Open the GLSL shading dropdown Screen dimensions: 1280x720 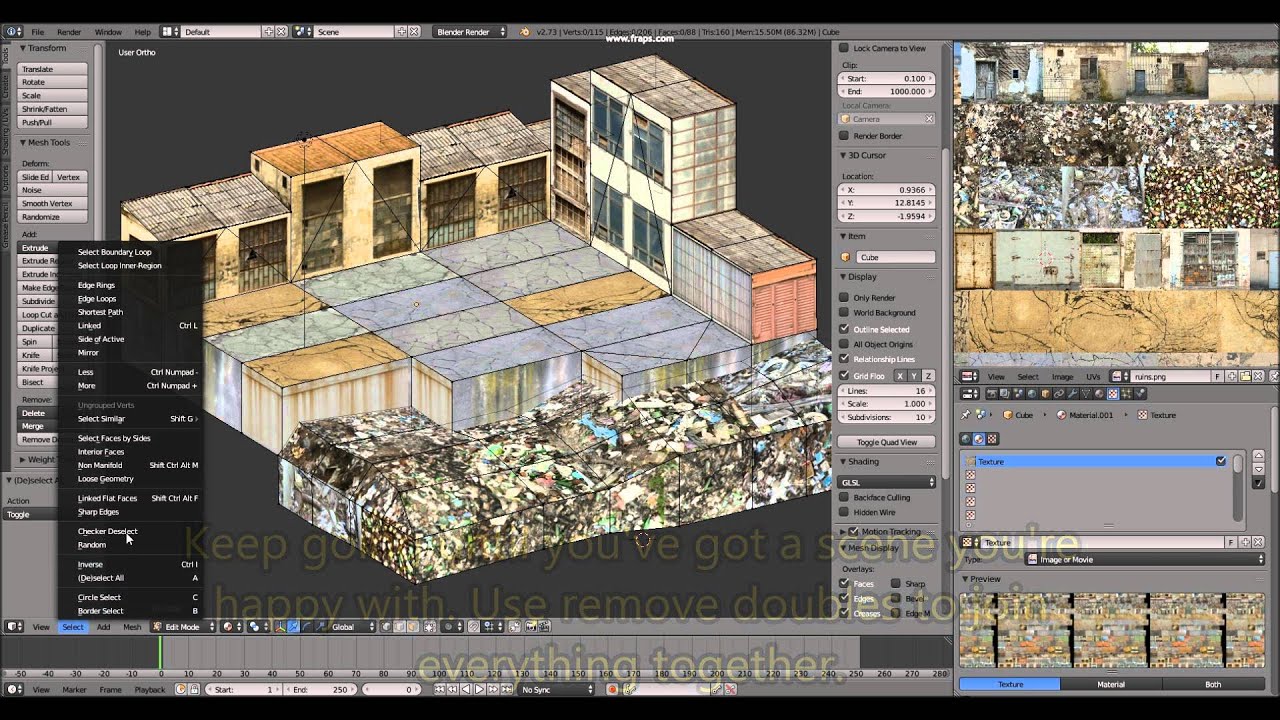tap(887, 482)
